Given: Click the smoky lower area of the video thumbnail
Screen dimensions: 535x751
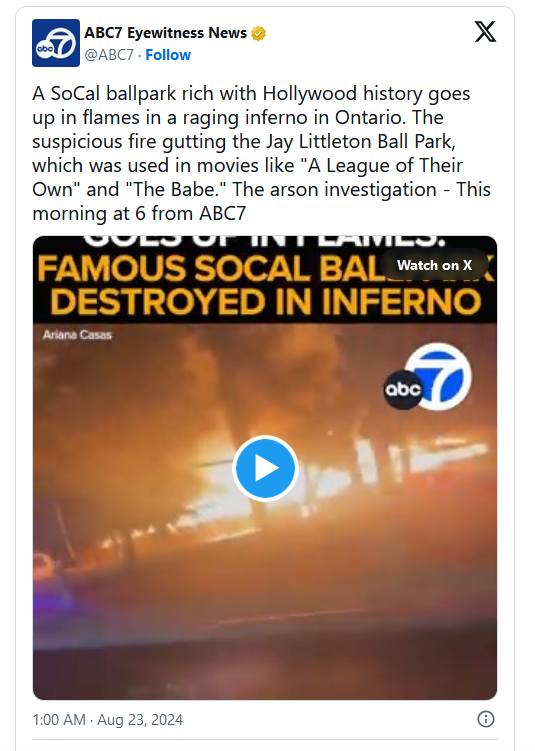Looking at the screenshot, I should (x=265, y=623).
